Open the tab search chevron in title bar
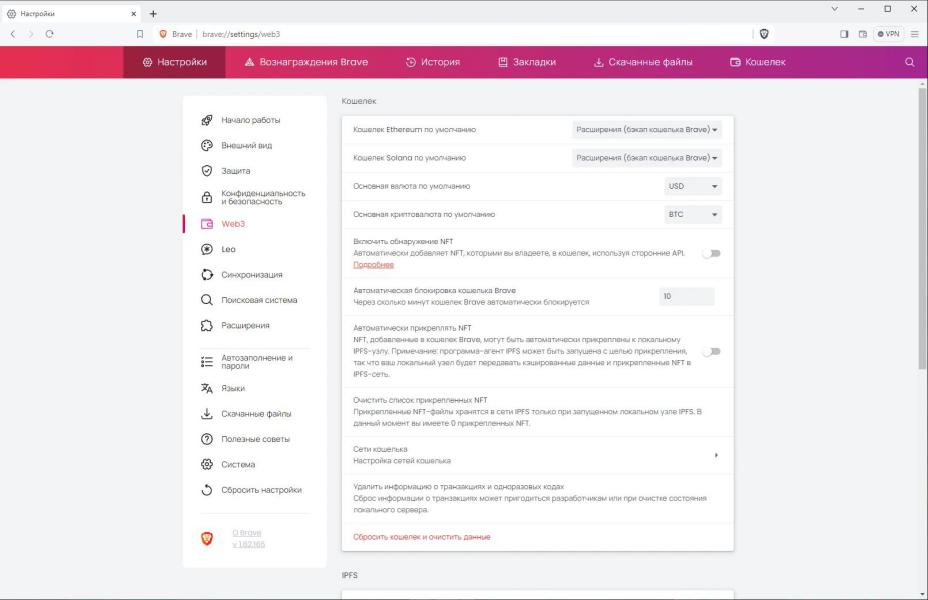928x600 pixels. tap(834, 9)
